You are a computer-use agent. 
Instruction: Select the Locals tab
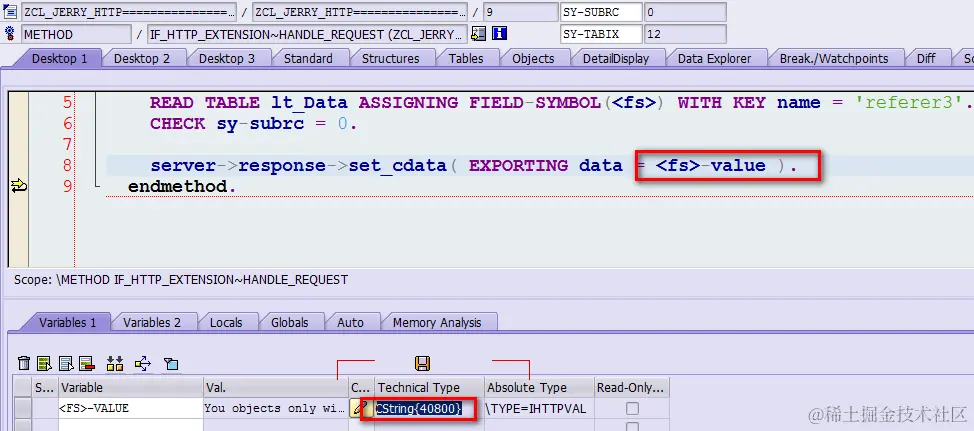pos(225,322)
